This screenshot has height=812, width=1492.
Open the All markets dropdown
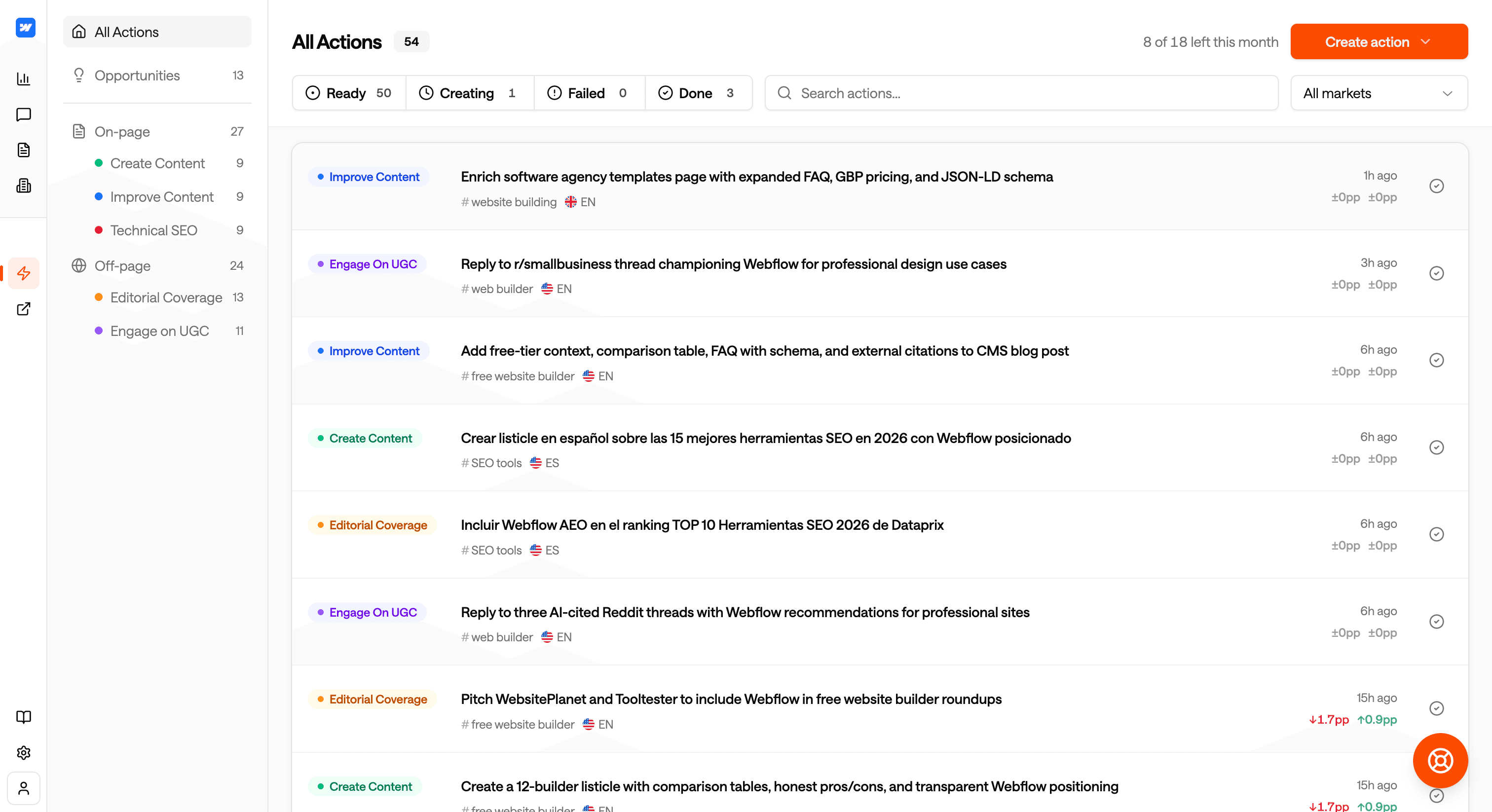tap(1379, 93)
